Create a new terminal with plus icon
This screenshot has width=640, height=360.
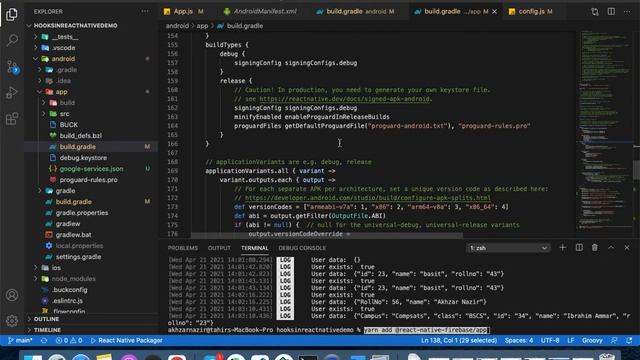pyautogui.click(x=562, y=247)
